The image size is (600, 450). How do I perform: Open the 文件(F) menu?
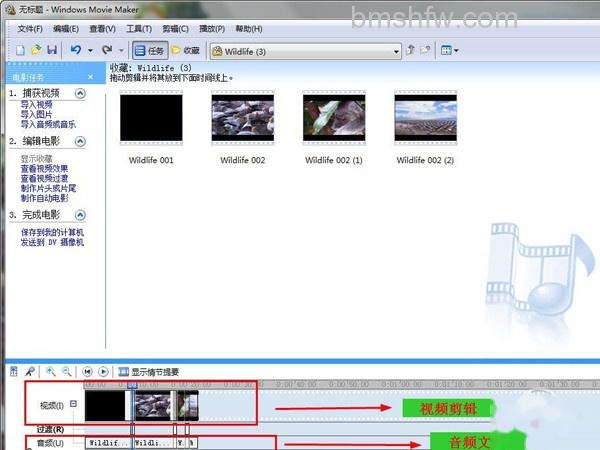(30, 29)
